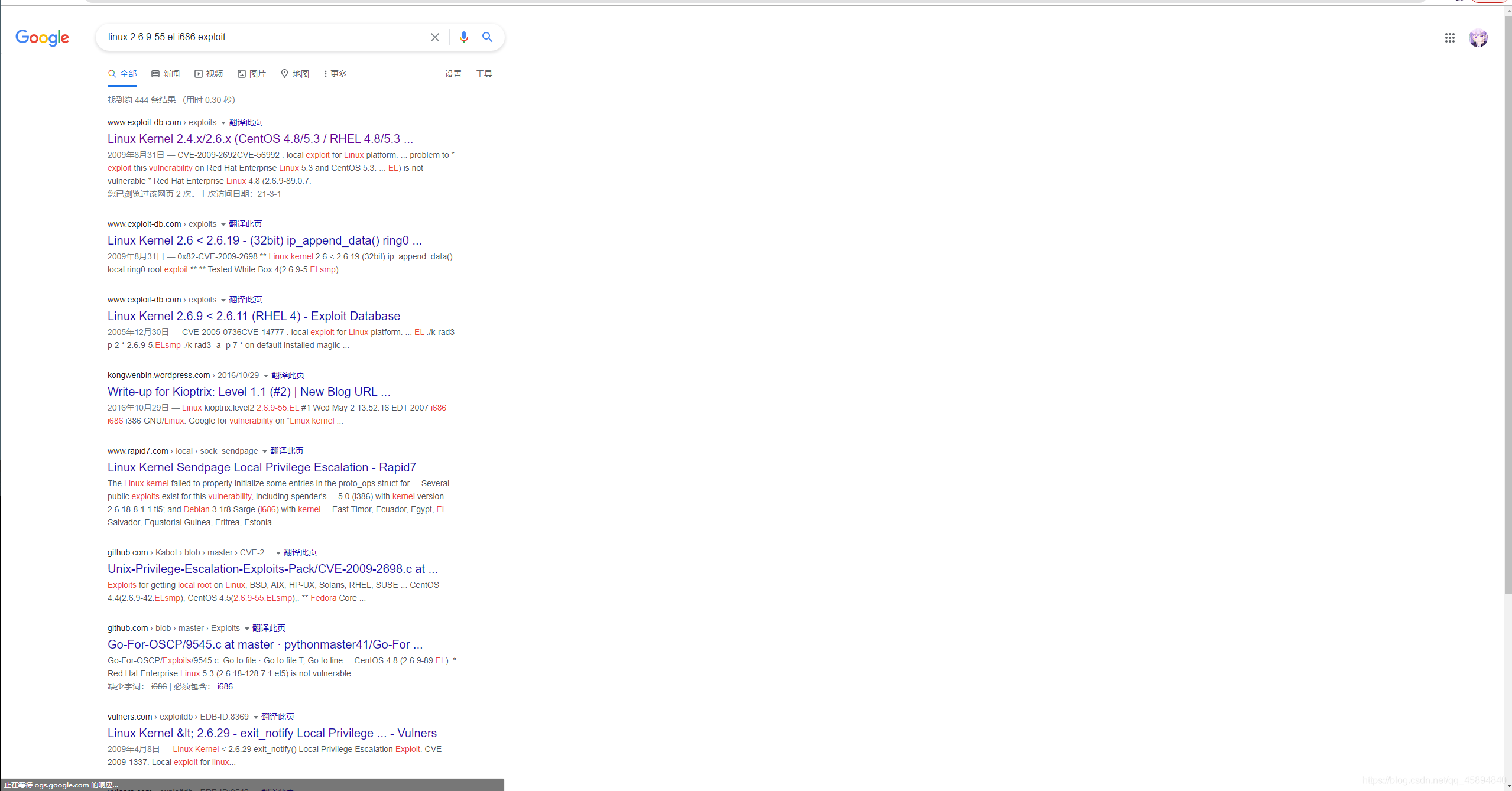1512x791 pixels.
Task: Click the Google logo
Action: pyautogui.click(x=41, y=37)
